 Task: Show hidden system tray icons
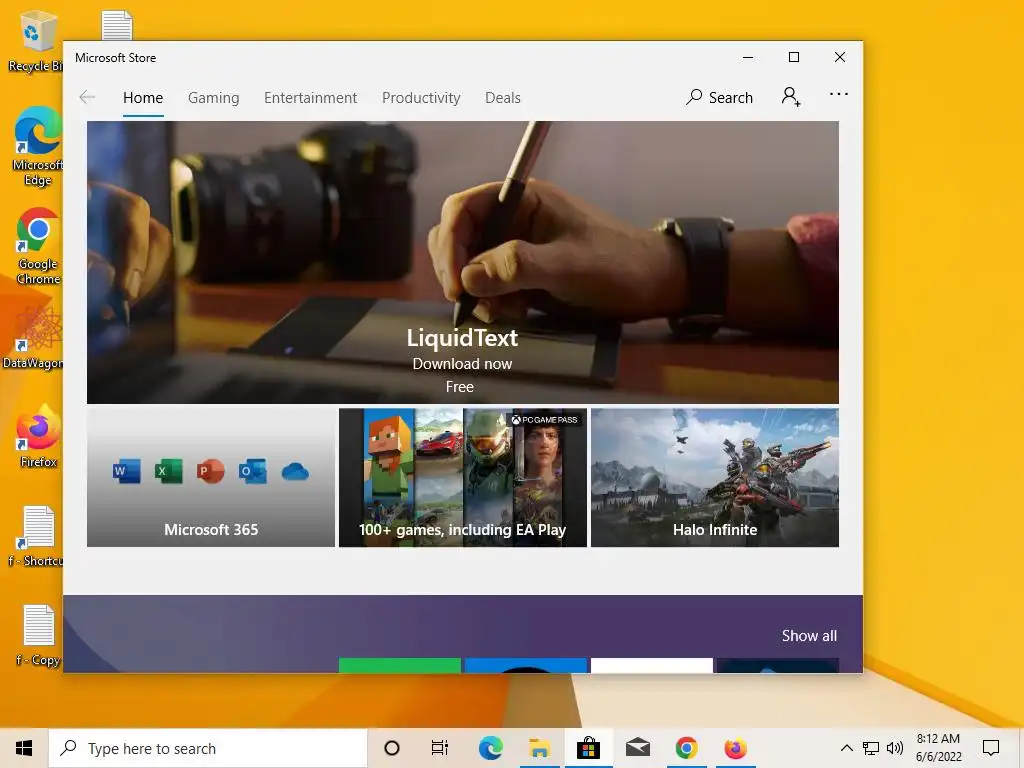[846, 748]
